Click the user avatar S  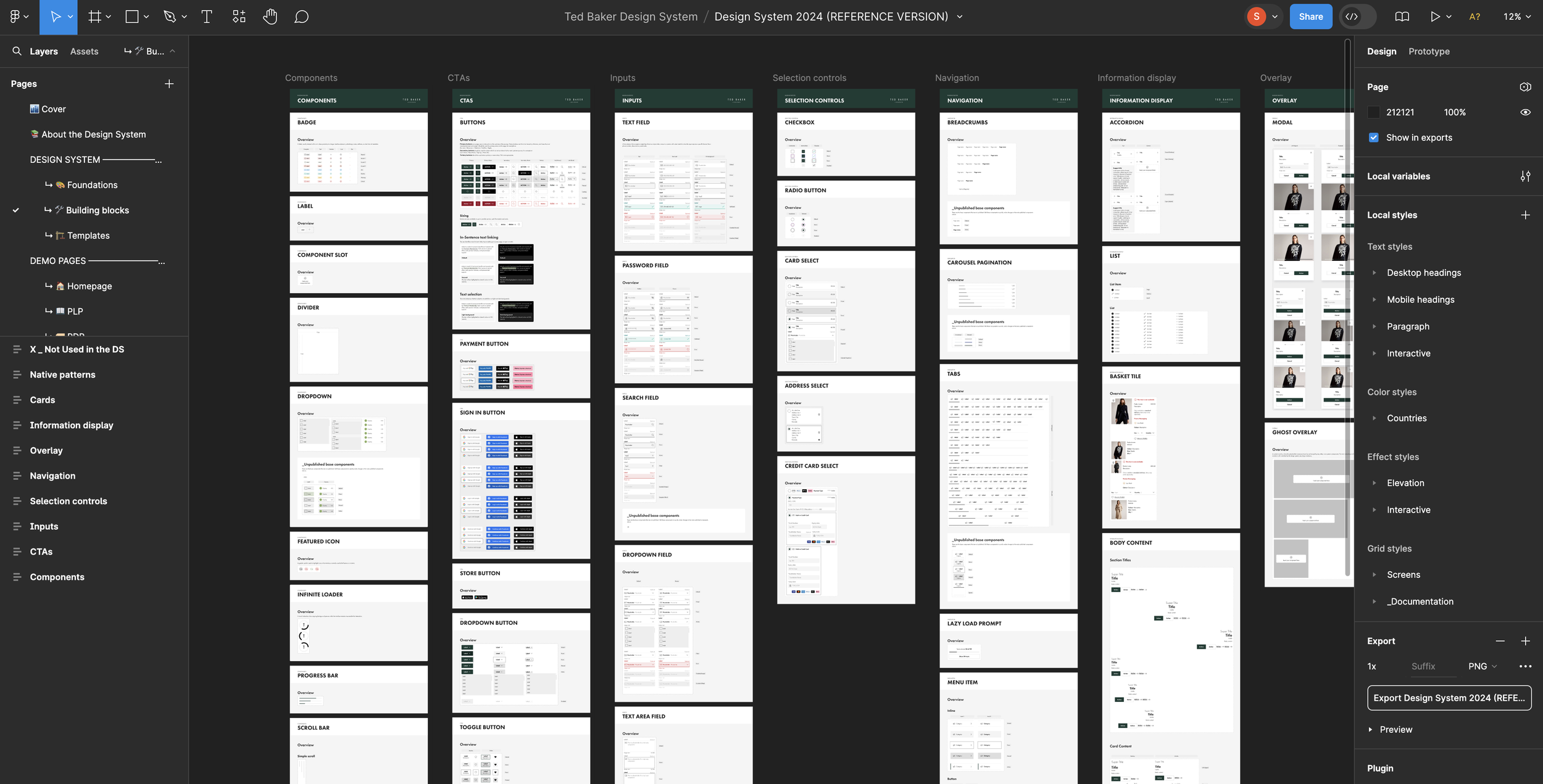click(1256, 17)
